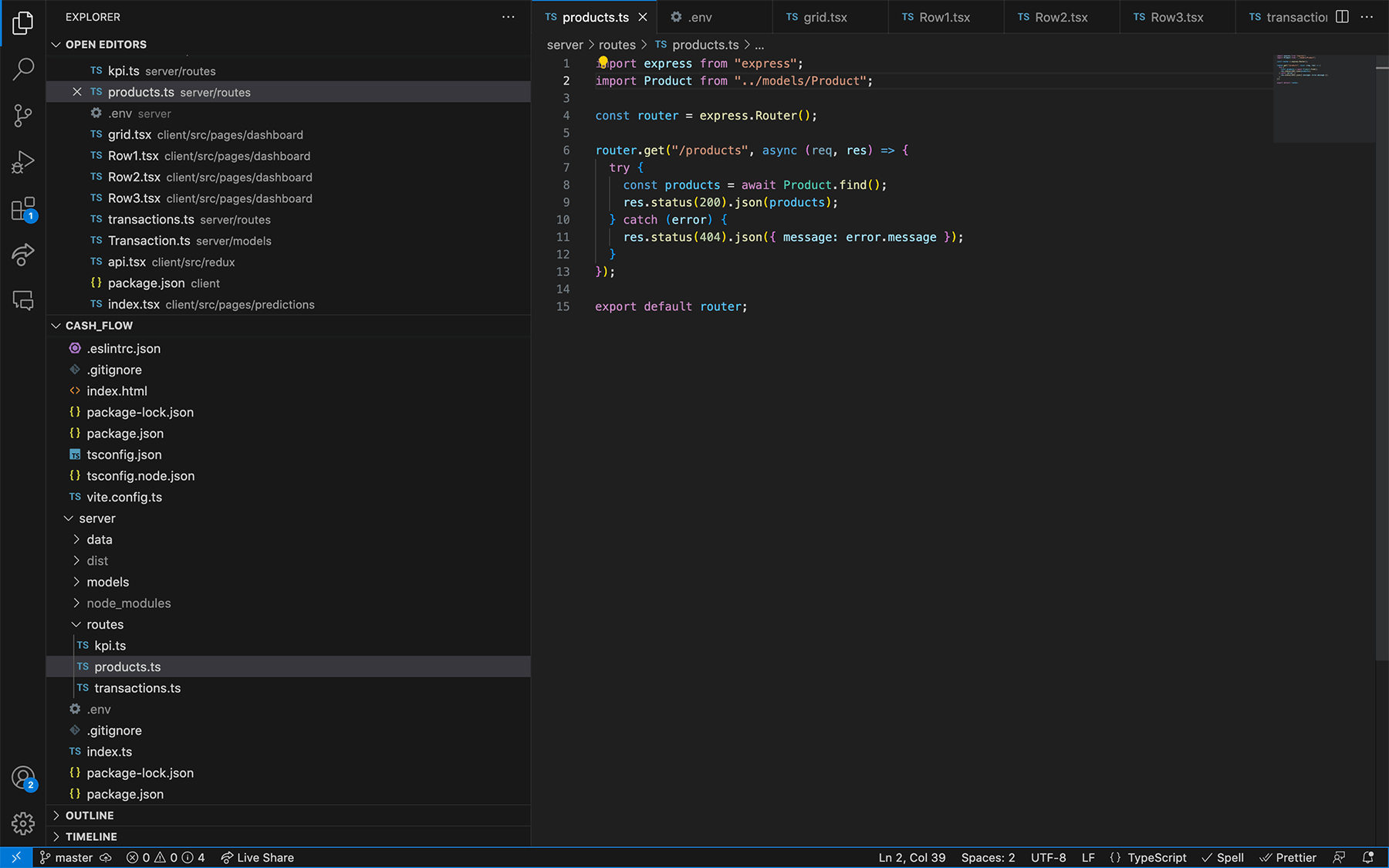Open the chat/comments activity bar icon
This screenshot has width=1389, height=868.
pyautogui.click(x=23, y=301)
